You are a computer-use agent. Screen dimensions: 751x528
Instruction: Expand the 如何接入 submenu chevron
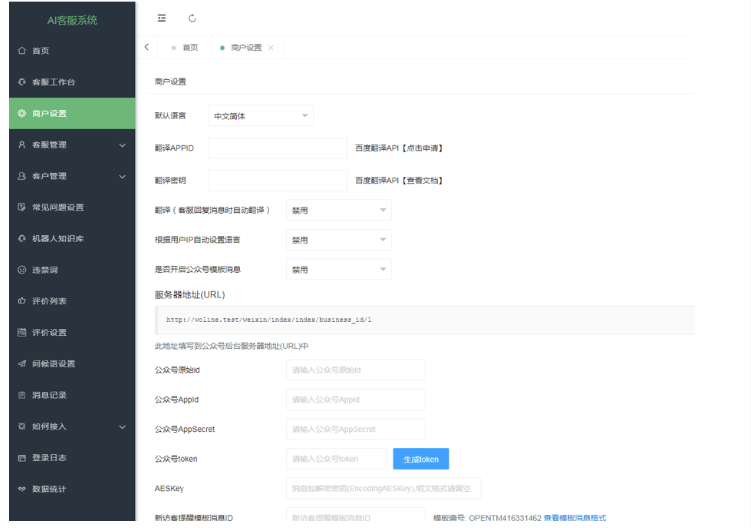[x=122, y=426]
